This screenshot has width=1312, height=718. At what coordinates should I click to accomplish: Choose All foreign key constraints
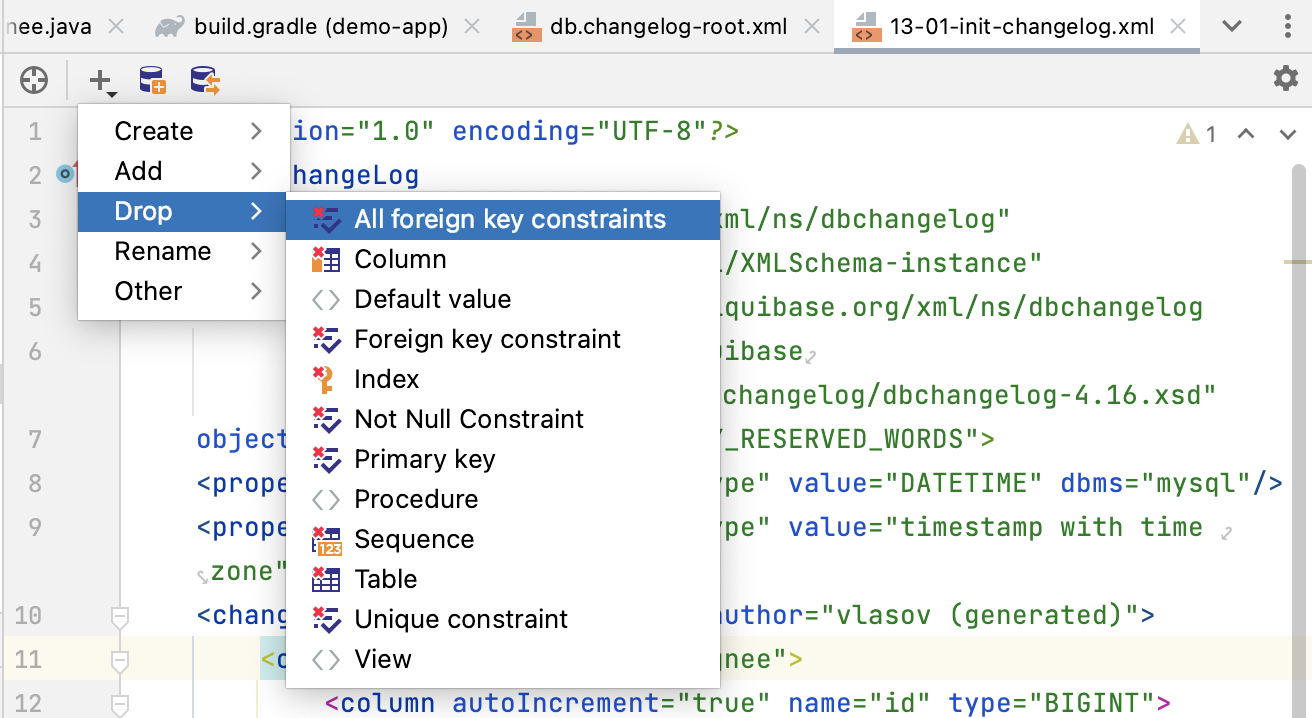click(x=503, y=219)
